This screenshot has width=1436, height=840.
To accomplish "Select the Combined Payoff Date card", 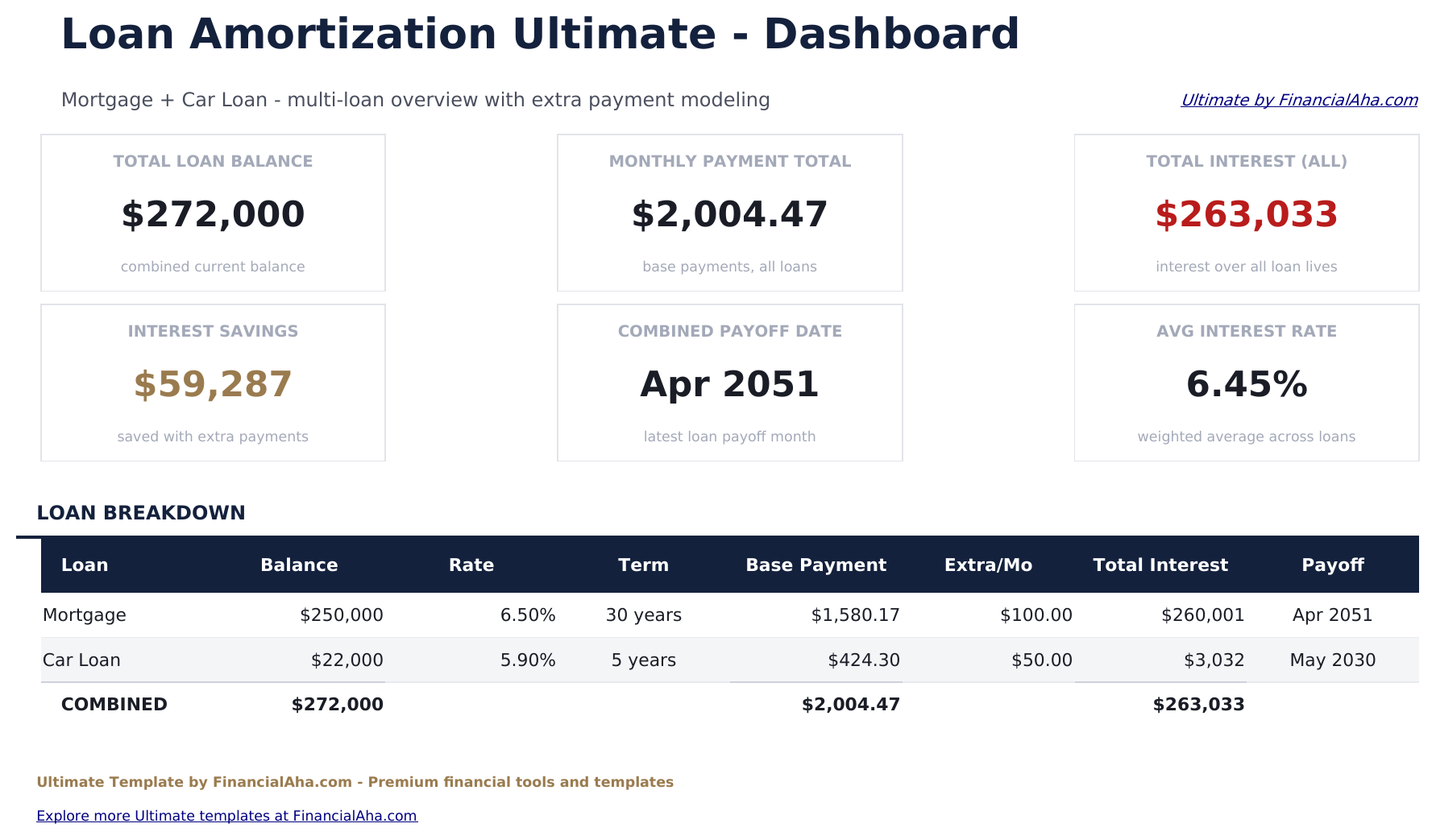I will (x=729, y=383).
